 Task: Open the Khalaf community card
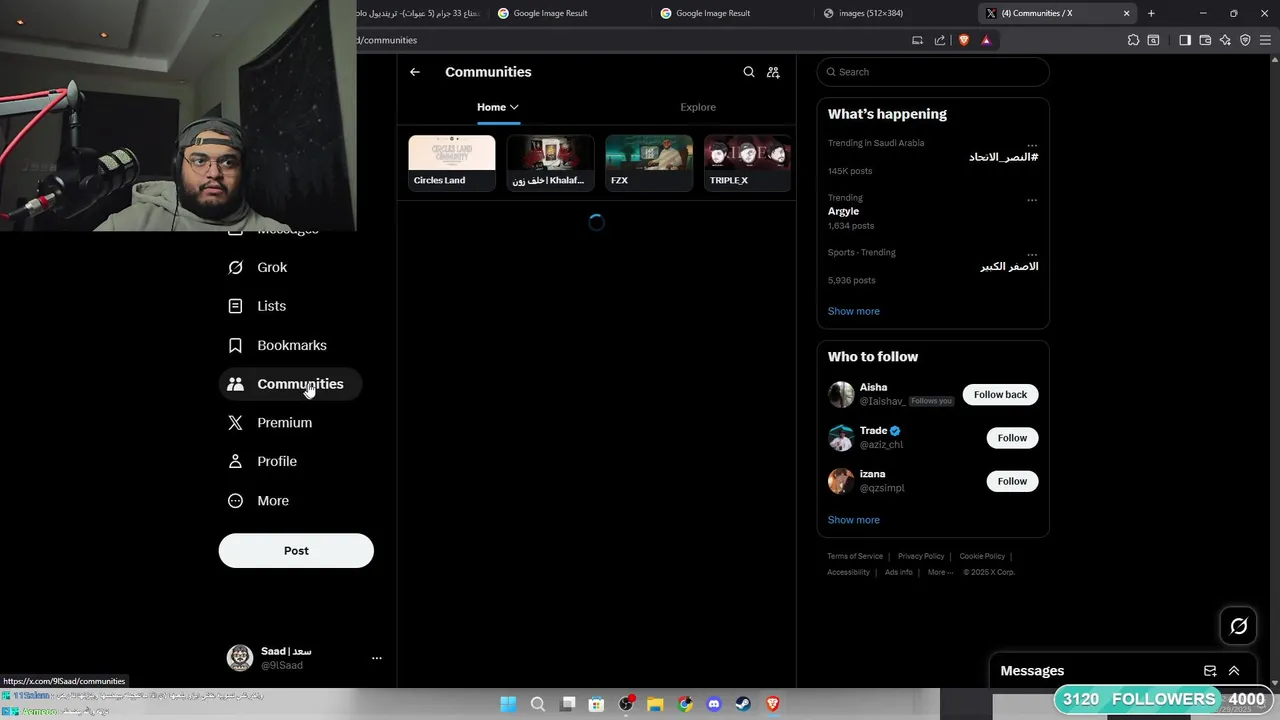550,162
